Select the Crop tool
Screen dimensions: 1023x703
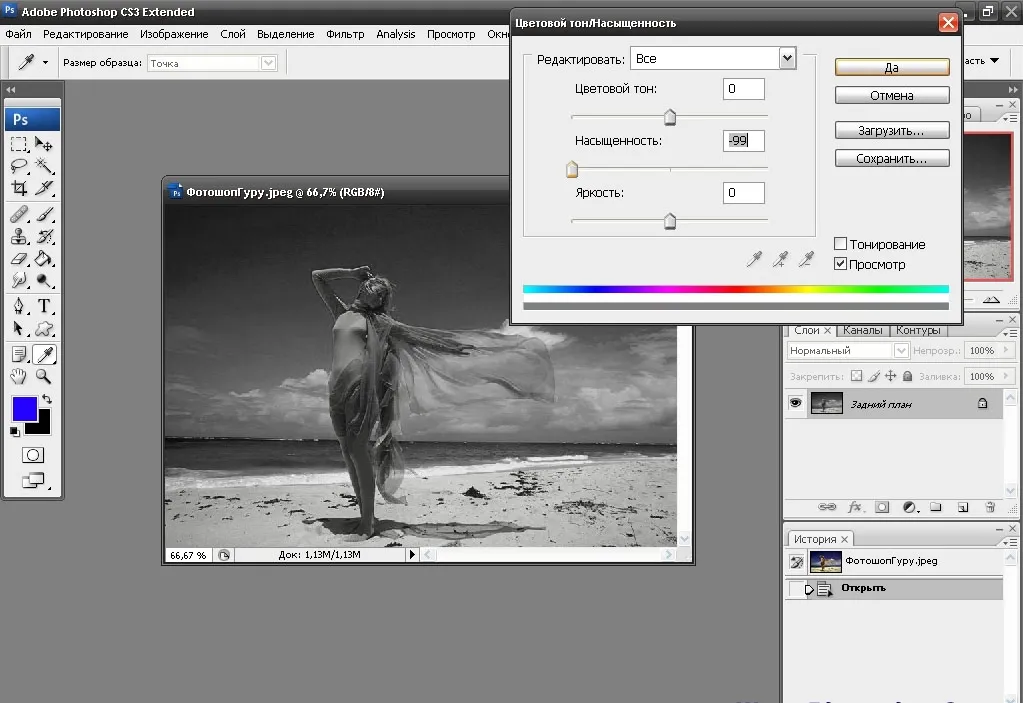(20, 188)
